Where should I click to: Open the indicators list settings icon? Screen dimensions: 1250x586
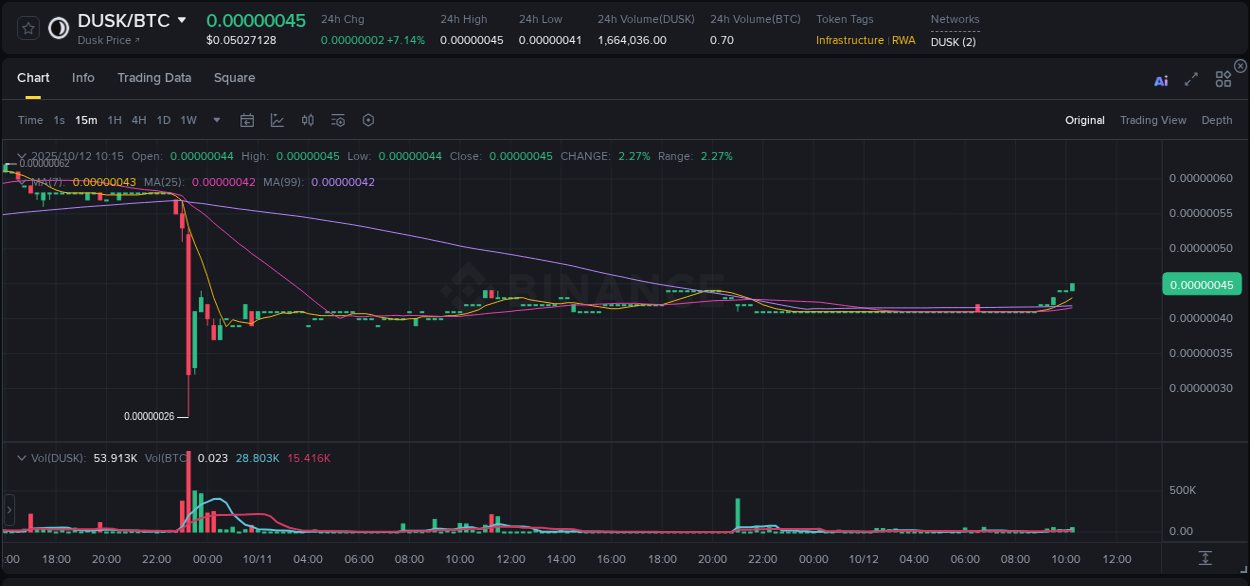[x=337, y=120]
